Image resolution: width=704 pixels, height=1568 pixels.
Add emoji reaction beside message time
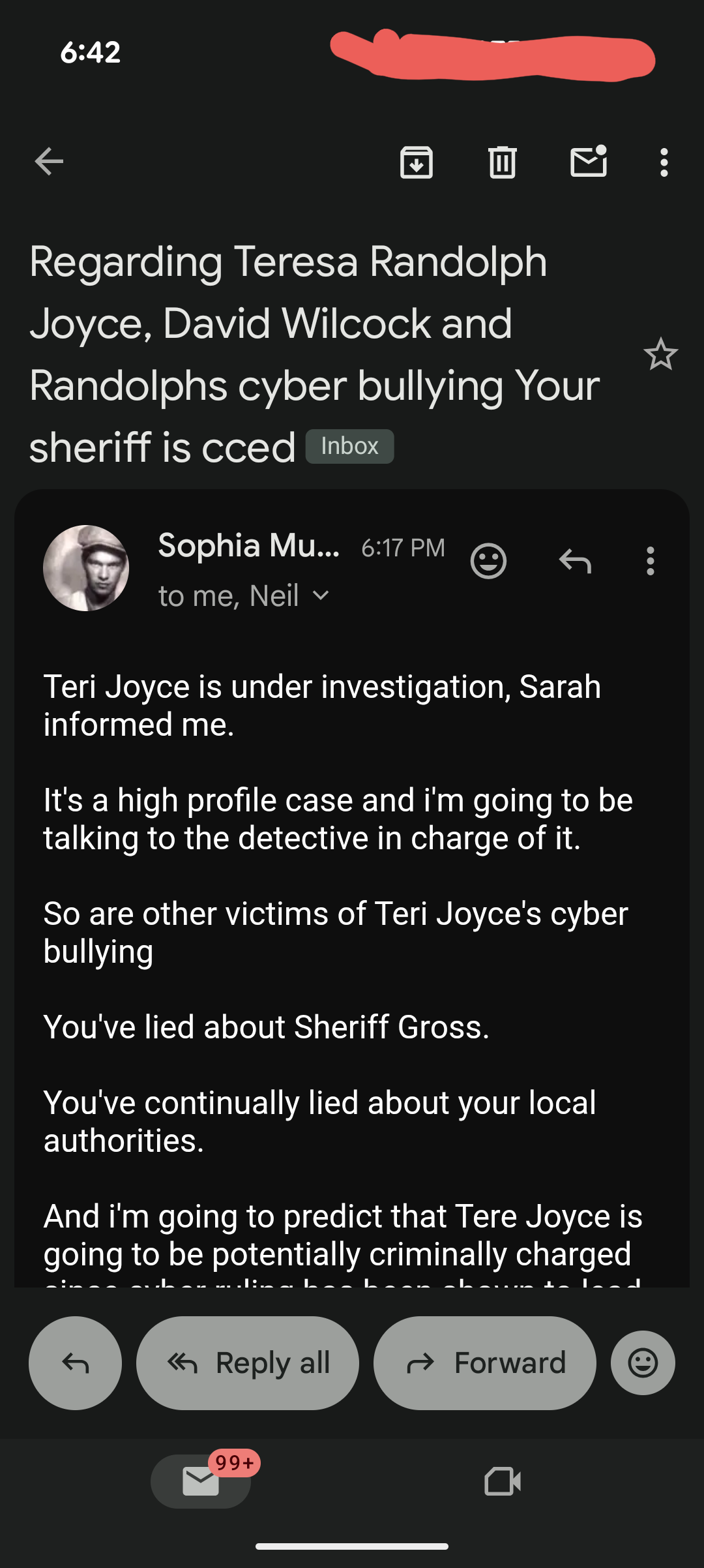(488, 561)
